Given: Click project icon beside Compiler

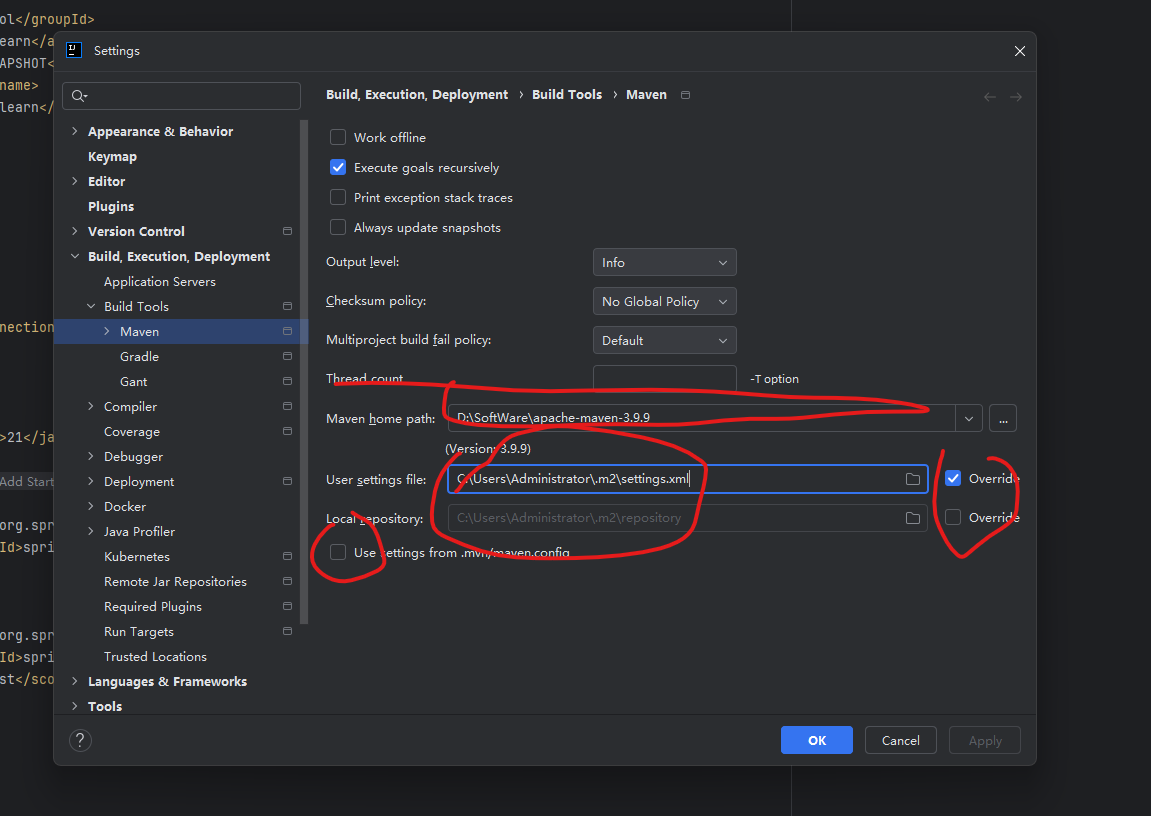Looking at the screenshot, I should tap(287, 406).
